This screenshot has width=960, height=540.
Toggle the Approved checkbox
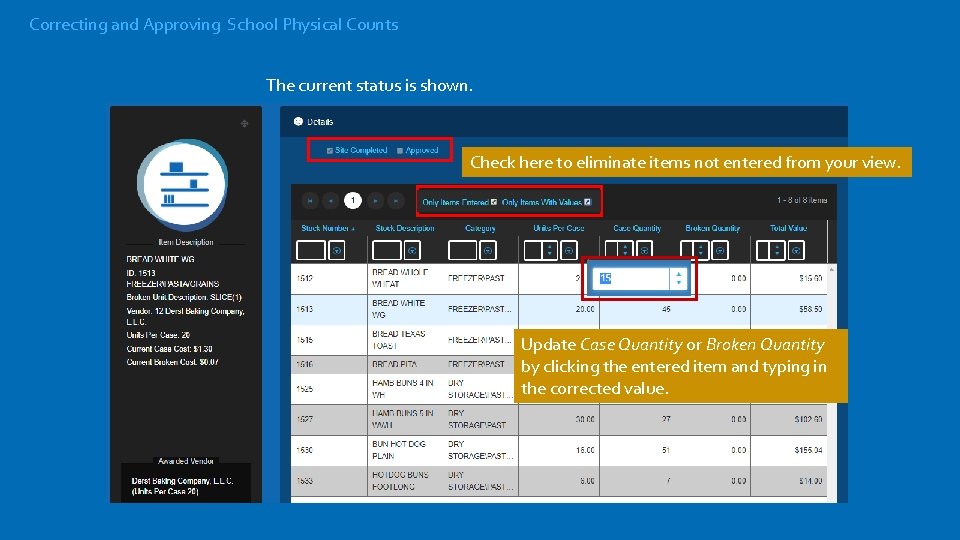tap(400, 151)
